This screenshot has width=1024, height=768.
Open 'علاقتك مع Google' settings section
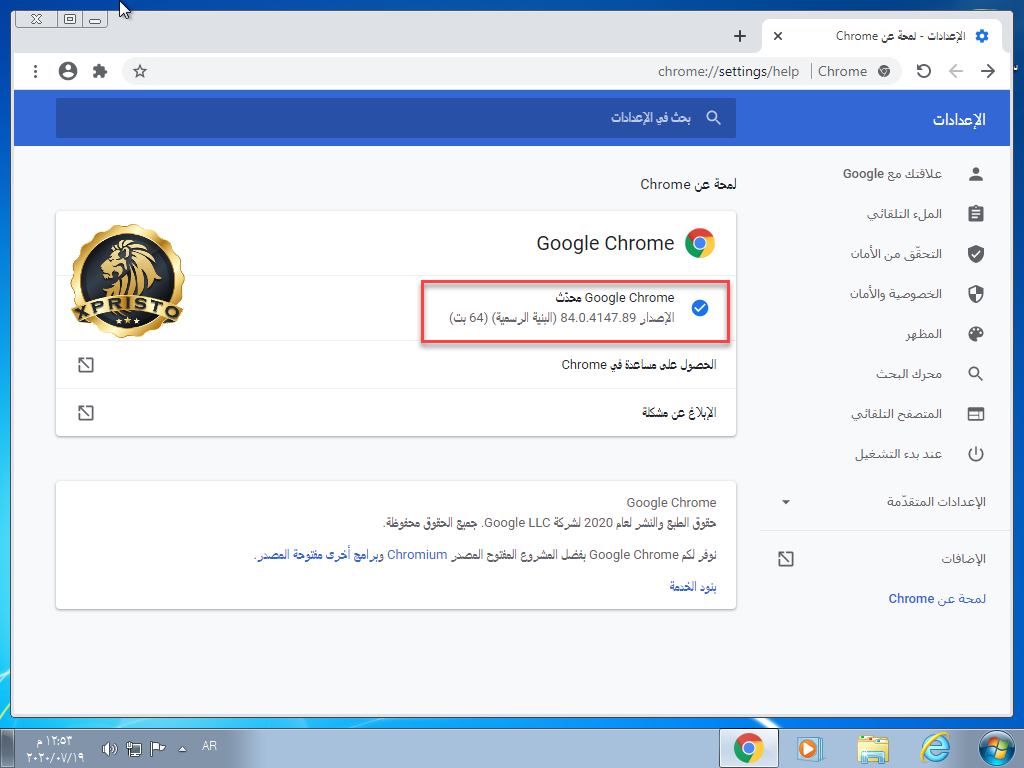(x=891, y=174)
